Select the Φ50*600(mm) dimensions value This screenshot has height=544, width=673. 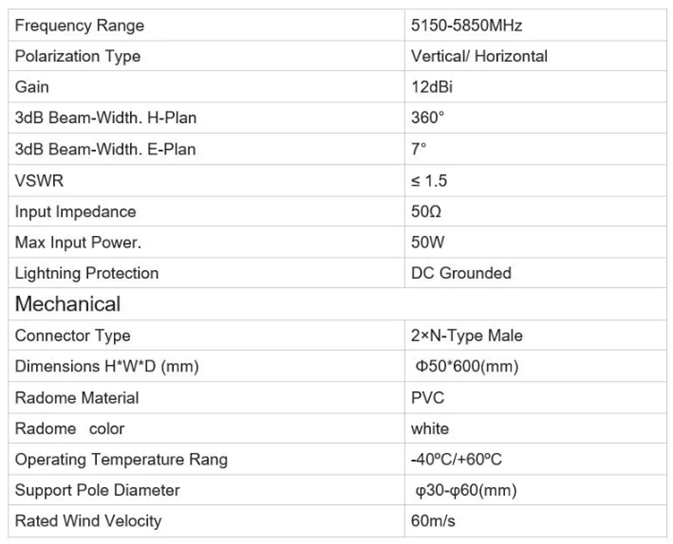point(467,367)
